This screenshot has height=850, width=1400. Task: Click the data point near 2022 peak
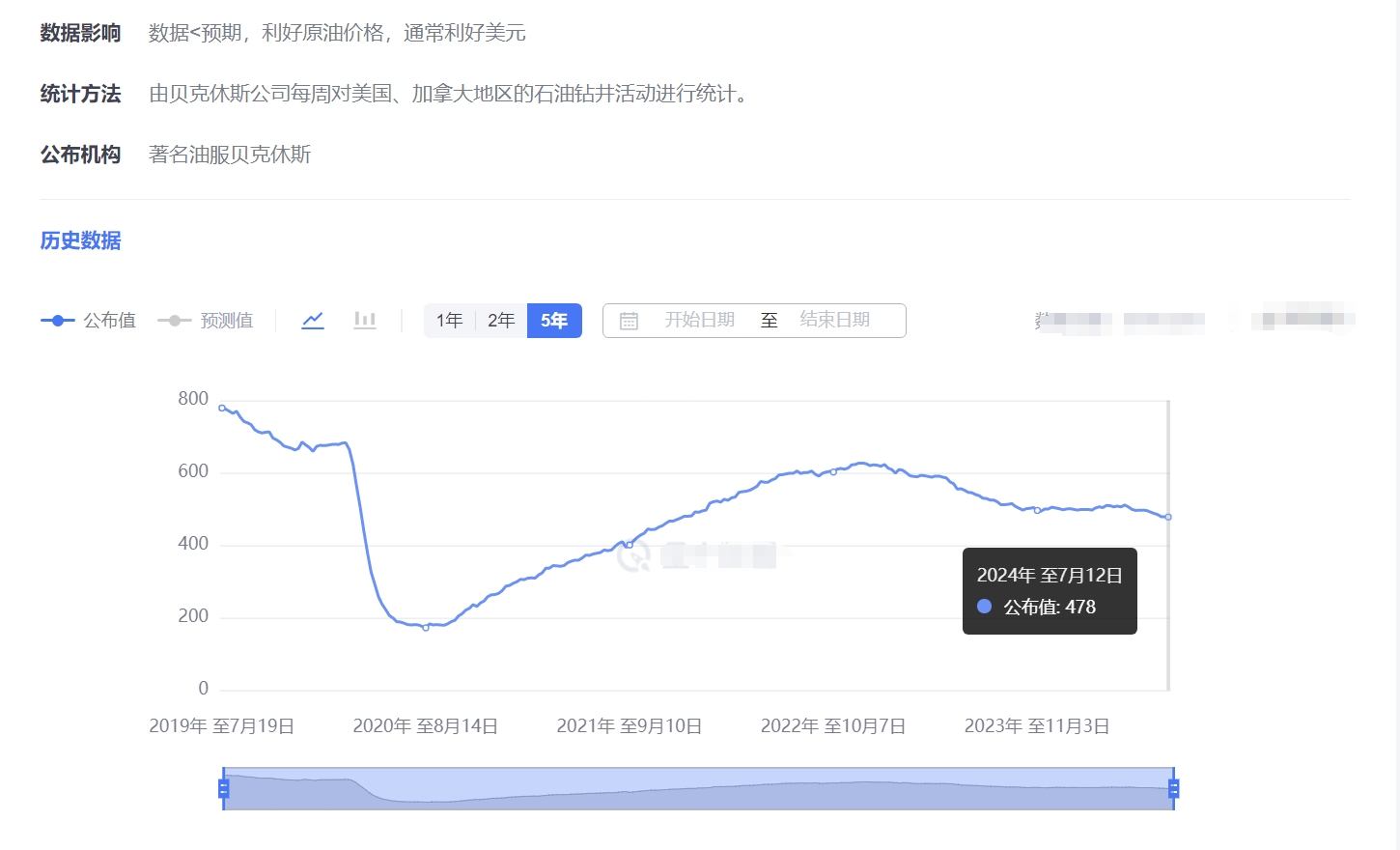tap(833, 472)
